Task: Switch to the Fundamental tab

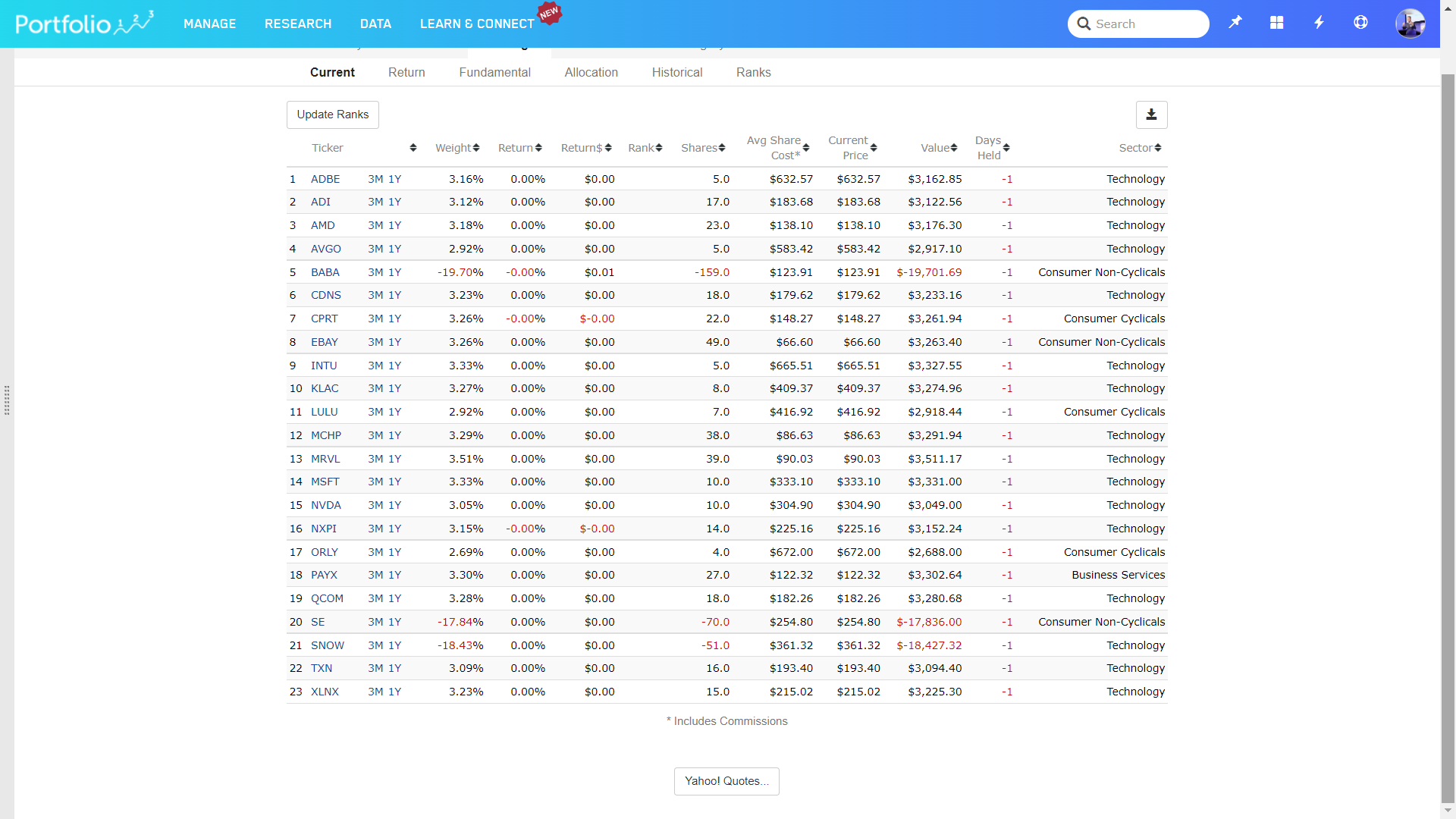Action: coord(494,73)
